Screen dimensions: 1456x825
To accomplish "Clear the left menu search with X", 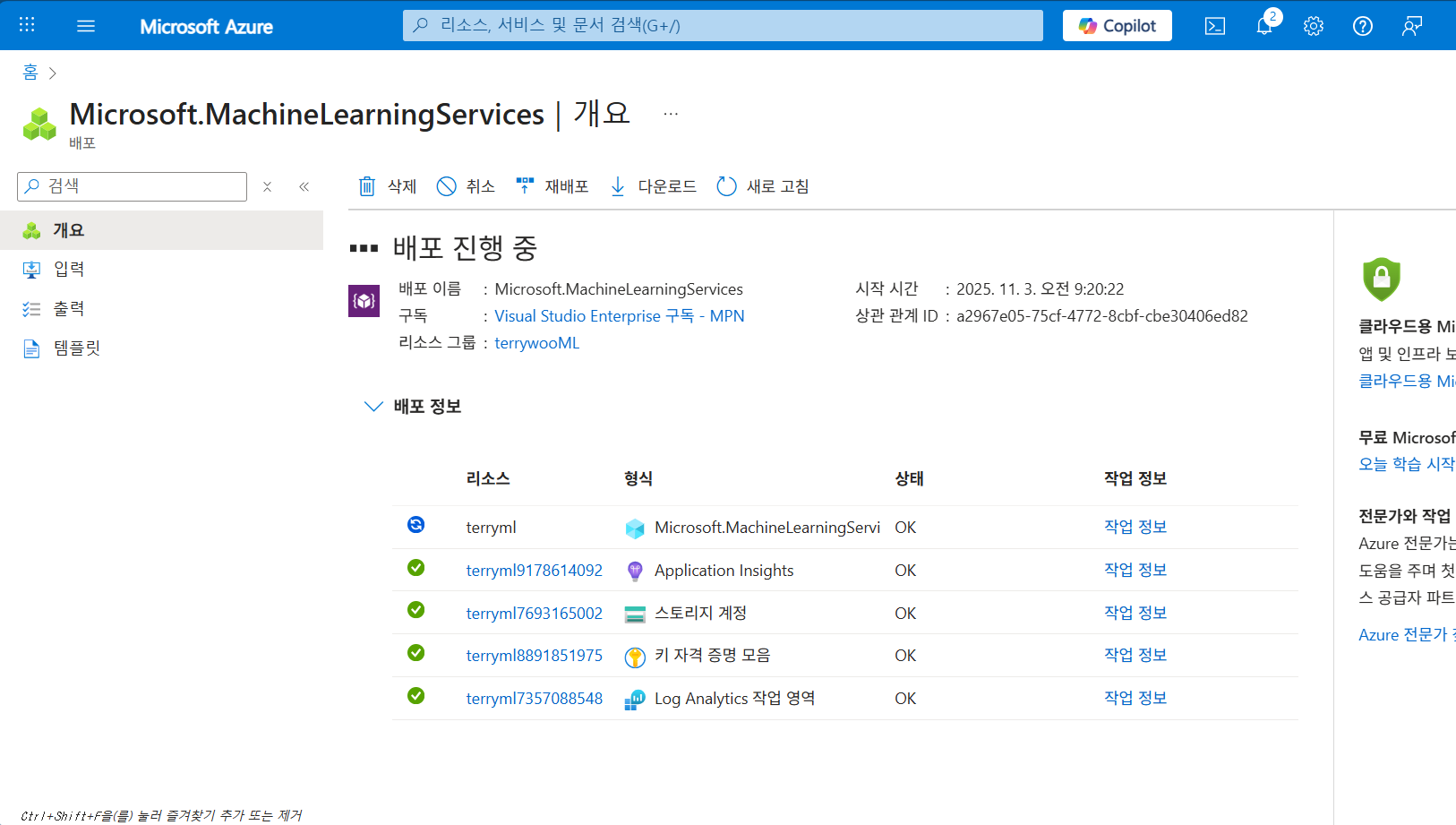I will (x=267, y=186).
